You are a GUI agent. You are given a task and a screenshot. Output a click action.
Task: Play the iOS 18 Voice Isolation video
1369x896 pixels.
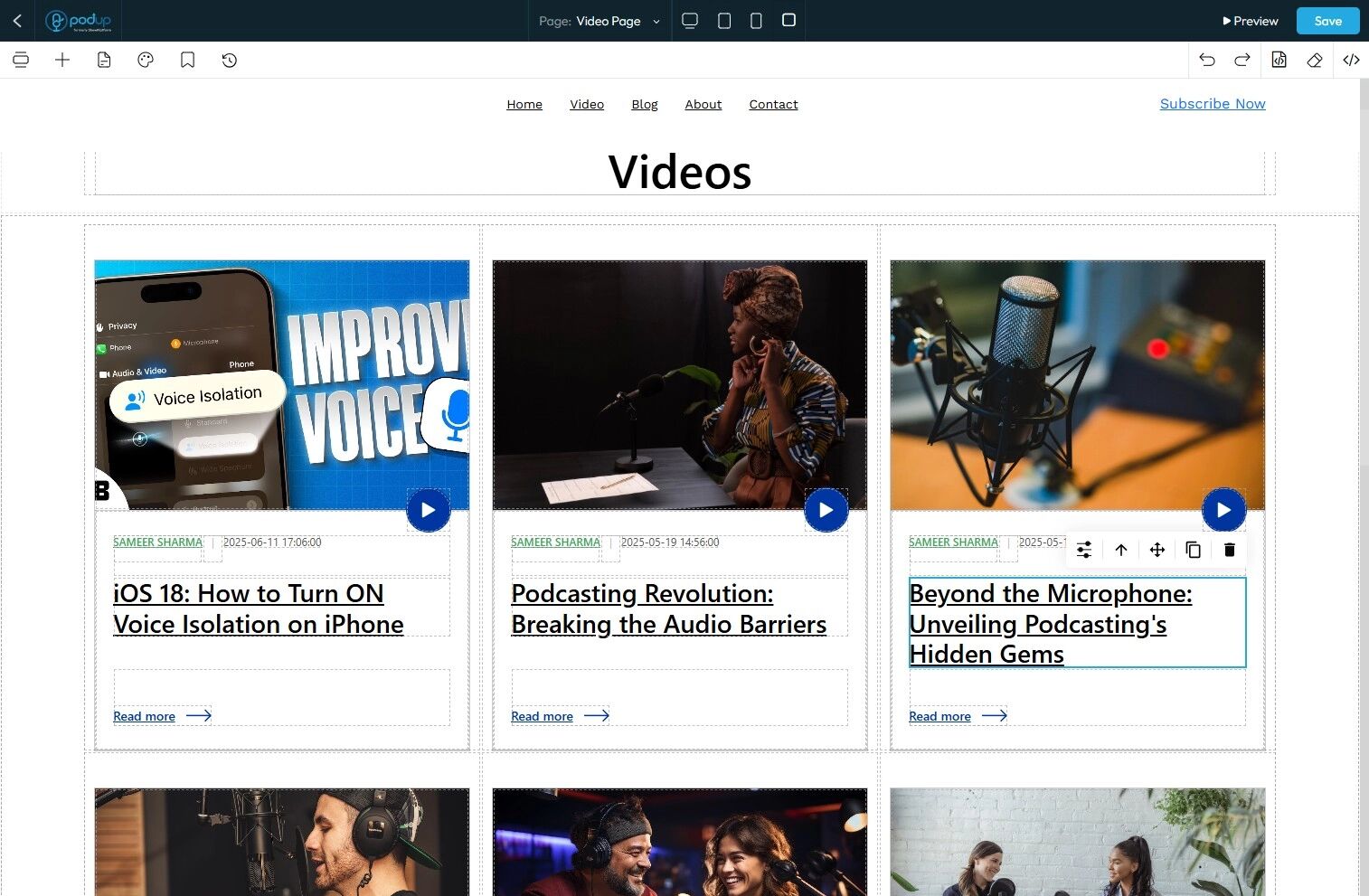click(429, 510)
